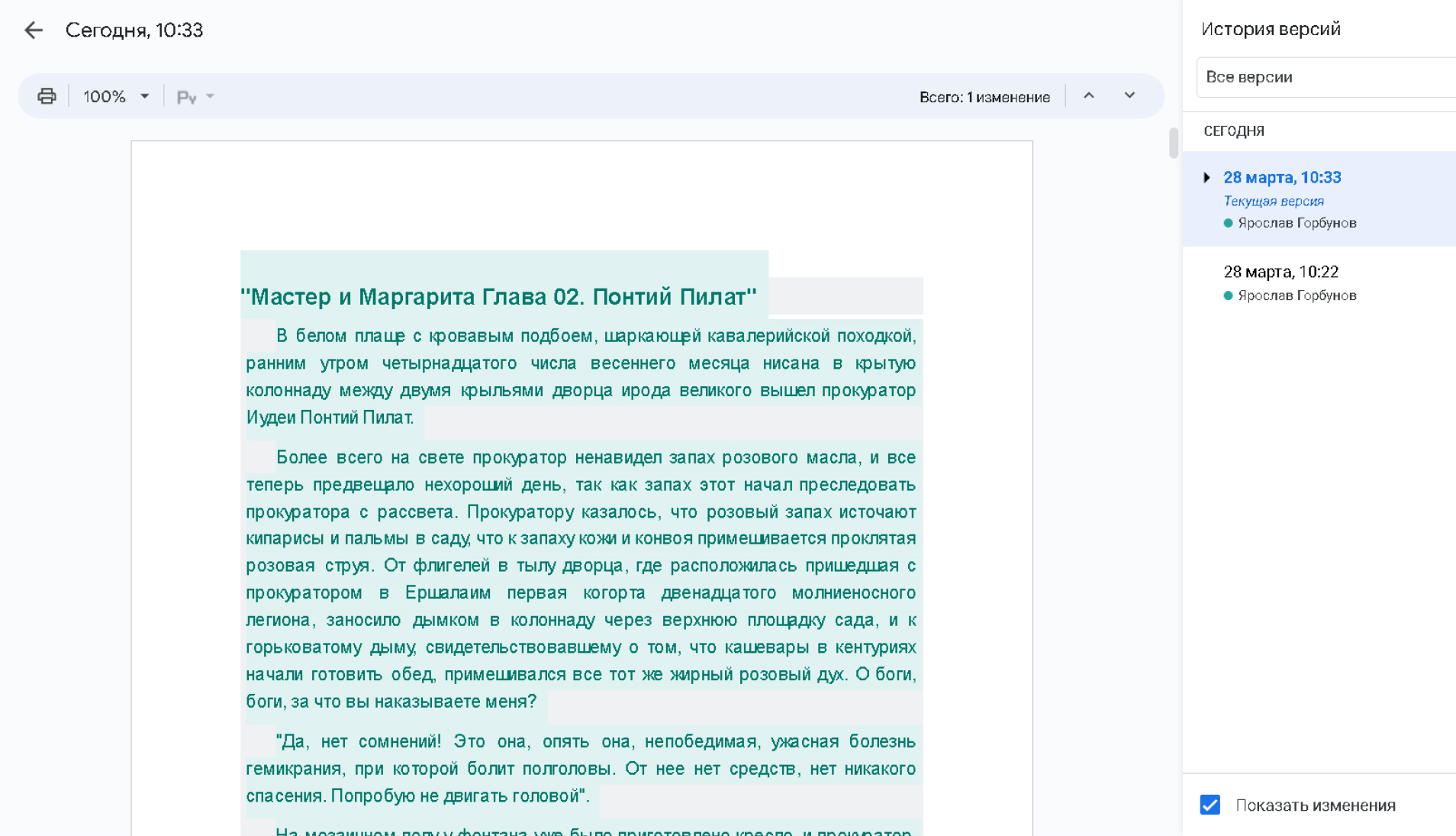The width and height of the screenshot is (1456, 836).
Task: Open the 100% zoom dropdown
Action: (x=116, y=96)
